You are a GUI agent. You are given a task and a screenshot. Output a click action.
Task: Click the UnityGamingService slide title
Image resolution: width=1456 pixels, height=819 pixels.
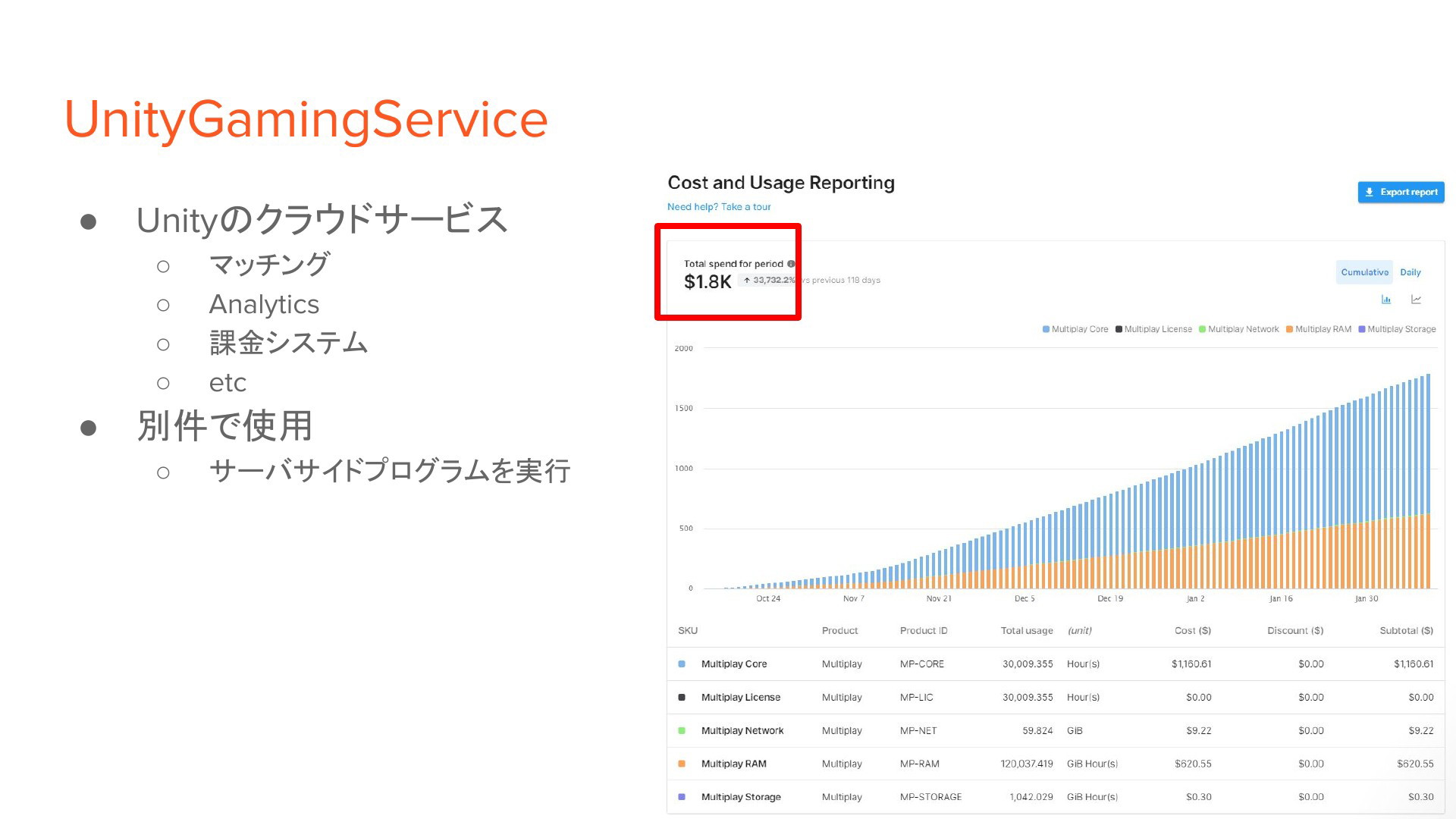[x=306, y=120]
